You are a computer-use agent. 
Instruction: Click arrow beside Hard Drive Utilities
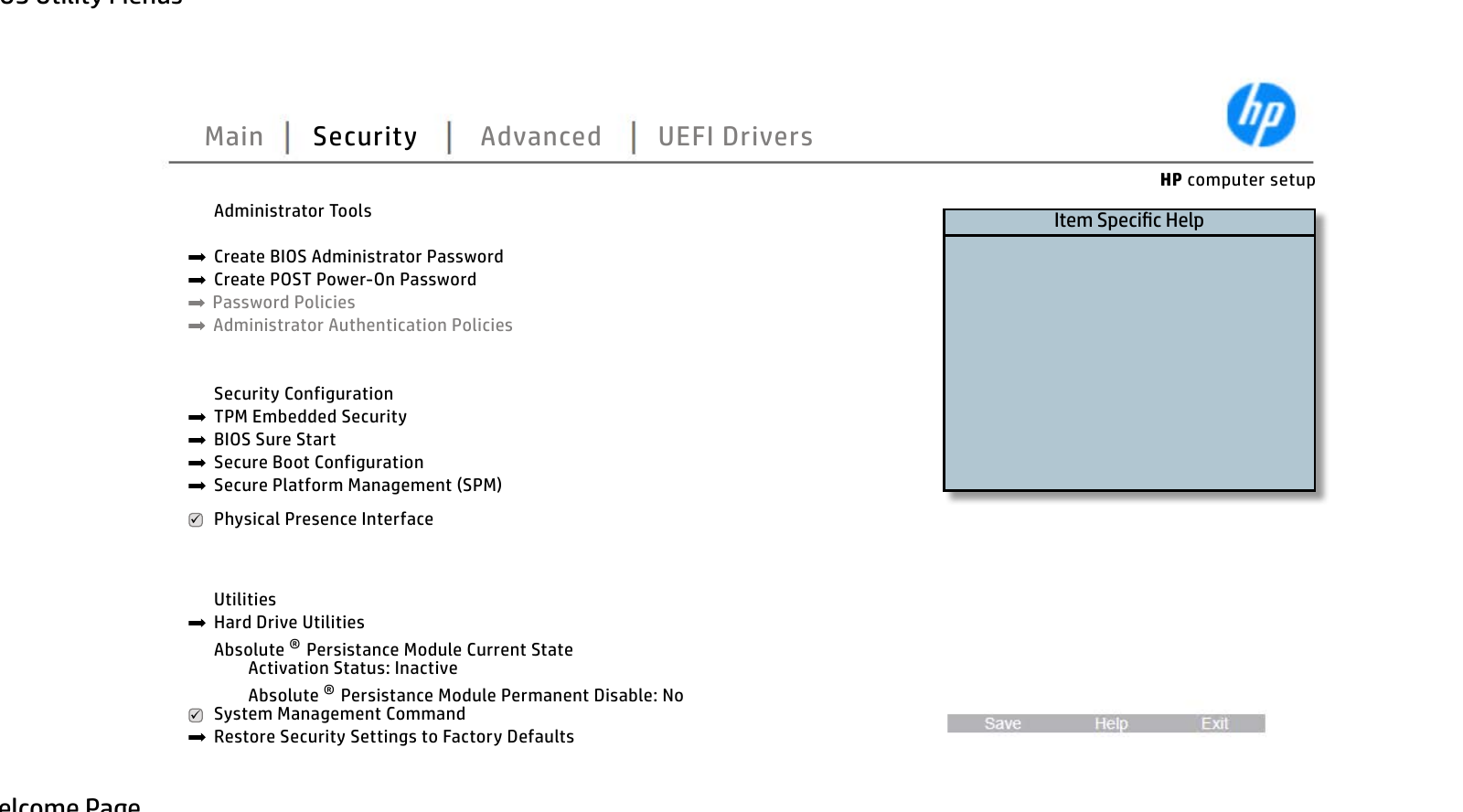(x=197, y=624)
